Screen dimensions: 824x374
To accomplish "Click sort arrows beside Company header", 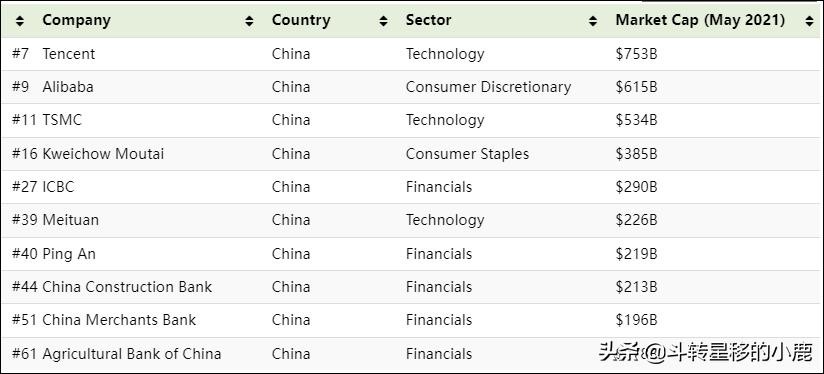I will [x=249, y=21].
